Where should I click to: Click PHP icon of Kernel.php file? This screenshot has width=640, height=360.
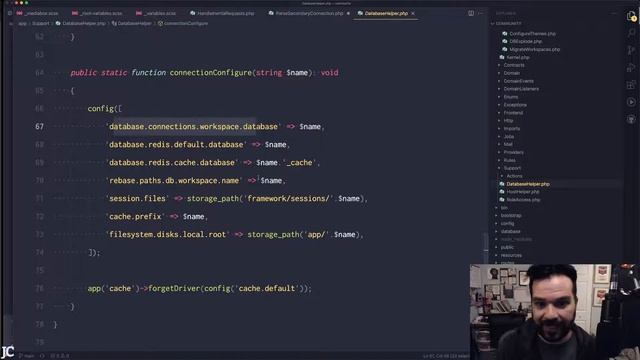(x=502, y=57)
